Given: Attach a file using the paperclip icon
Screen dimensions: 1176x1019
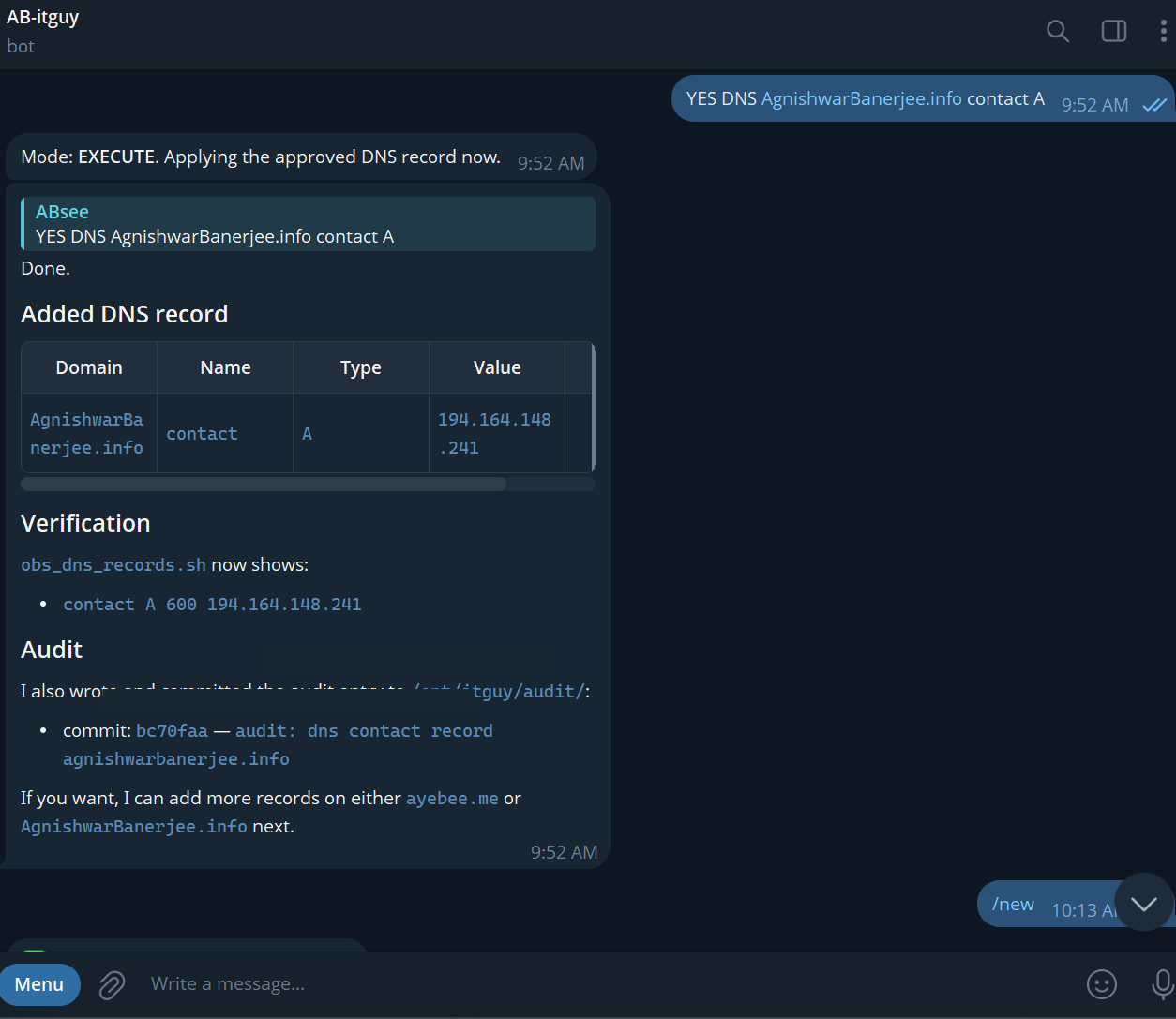Looking at the screenshot, I should click(112, 984).
